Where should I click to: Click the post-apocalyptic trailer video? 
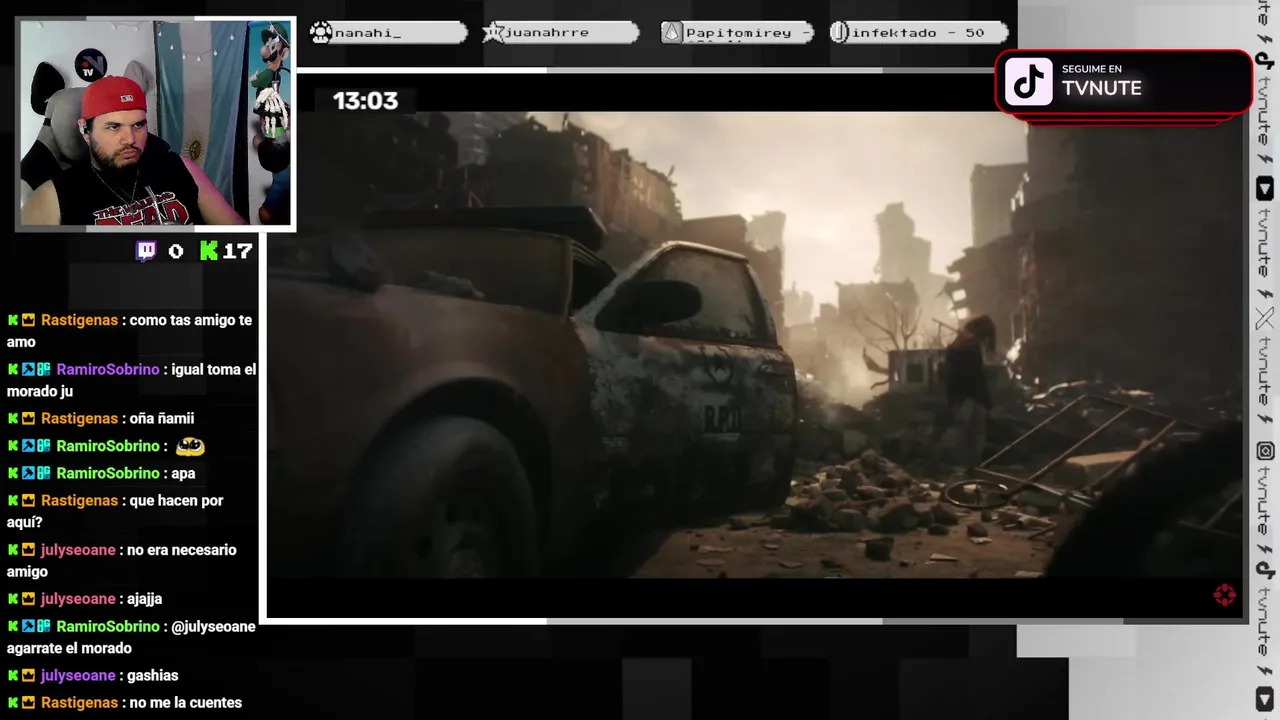coord(755,344)
